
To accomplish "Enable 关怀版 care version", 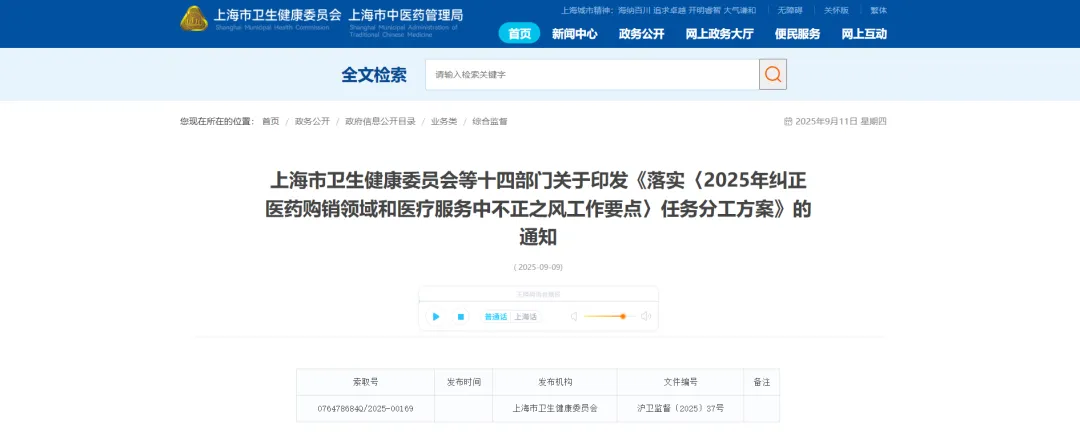I will (x=835, y=10).
